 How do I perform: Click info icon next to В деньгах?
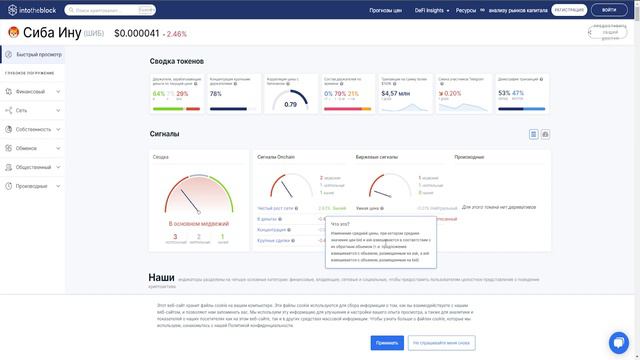pyautogui.click(x=280, y=219)
